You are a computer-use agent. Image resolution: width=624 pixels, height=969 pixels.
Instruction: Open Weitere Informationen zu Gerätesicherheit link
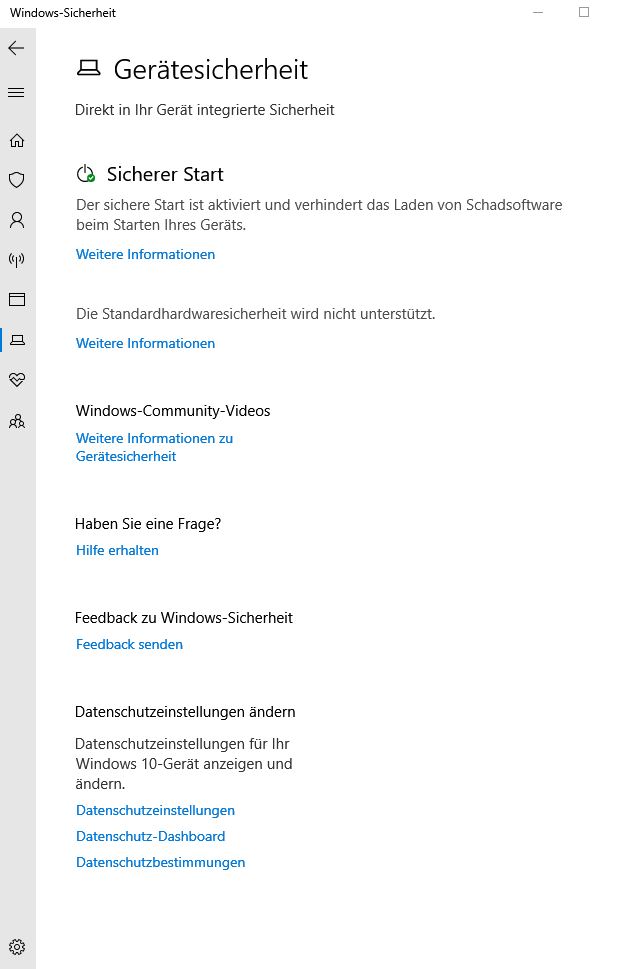(x=154, y=447)
